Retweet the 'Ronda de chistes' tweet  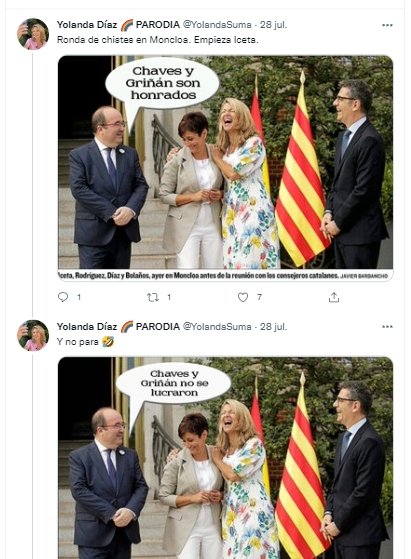coord(153,297)
